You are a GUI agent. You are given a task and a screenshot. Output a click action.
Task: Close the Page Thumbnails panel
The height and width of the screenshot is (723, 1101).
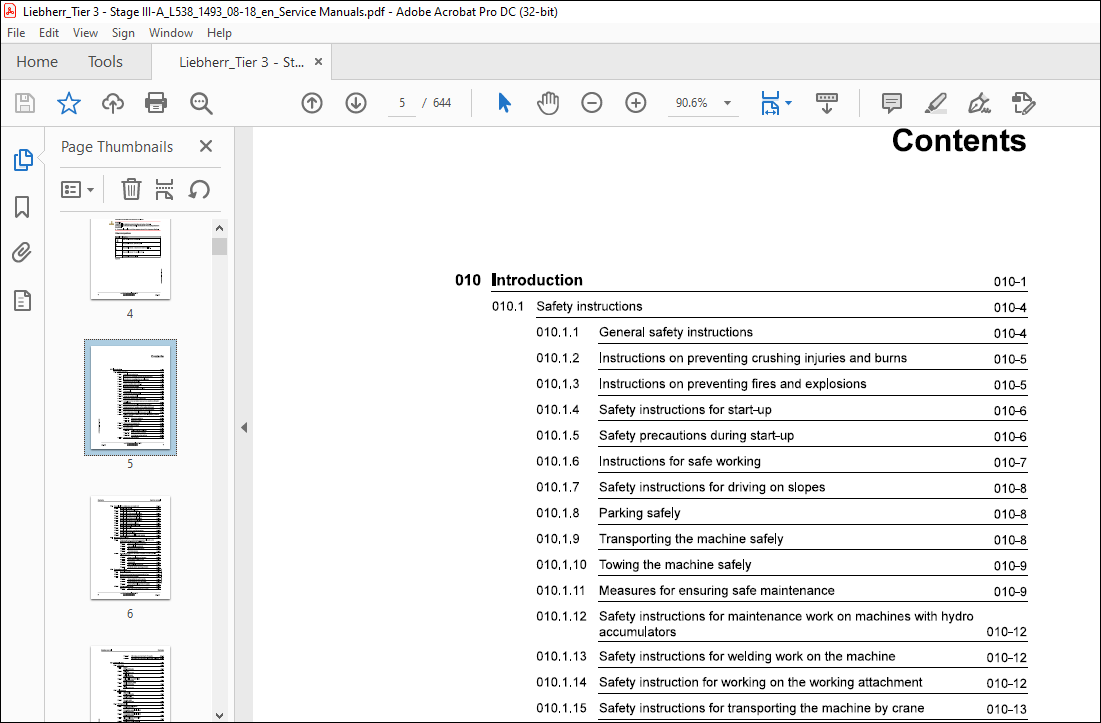206,146
